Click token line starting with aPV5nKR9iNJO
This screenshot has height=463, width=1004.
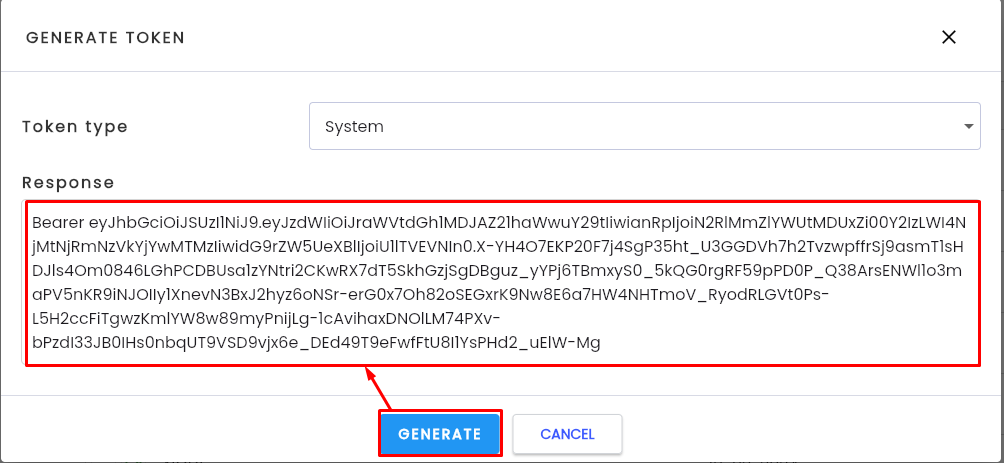pos(430,295)
